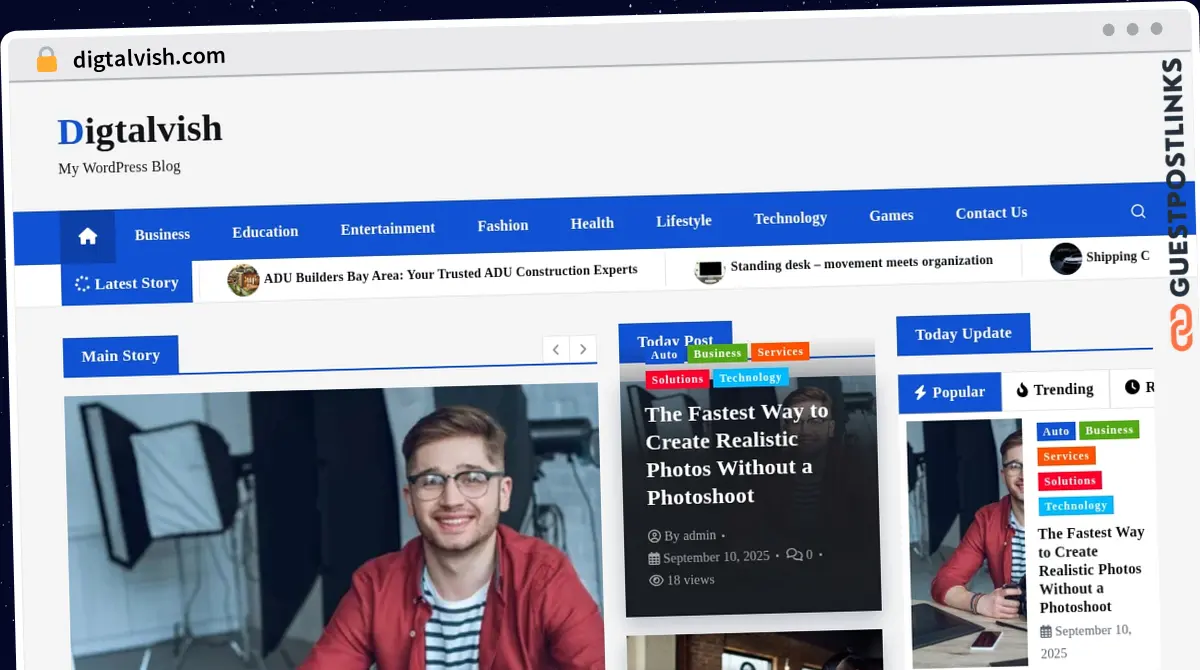
Task: Go to previous Main Story slide
Action: pos(556,349)
